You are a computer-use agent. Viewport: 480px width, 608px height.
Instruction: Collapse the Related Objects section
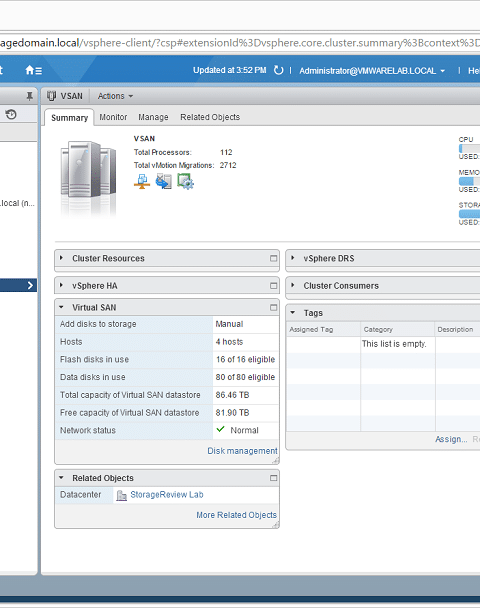(61, 478)
